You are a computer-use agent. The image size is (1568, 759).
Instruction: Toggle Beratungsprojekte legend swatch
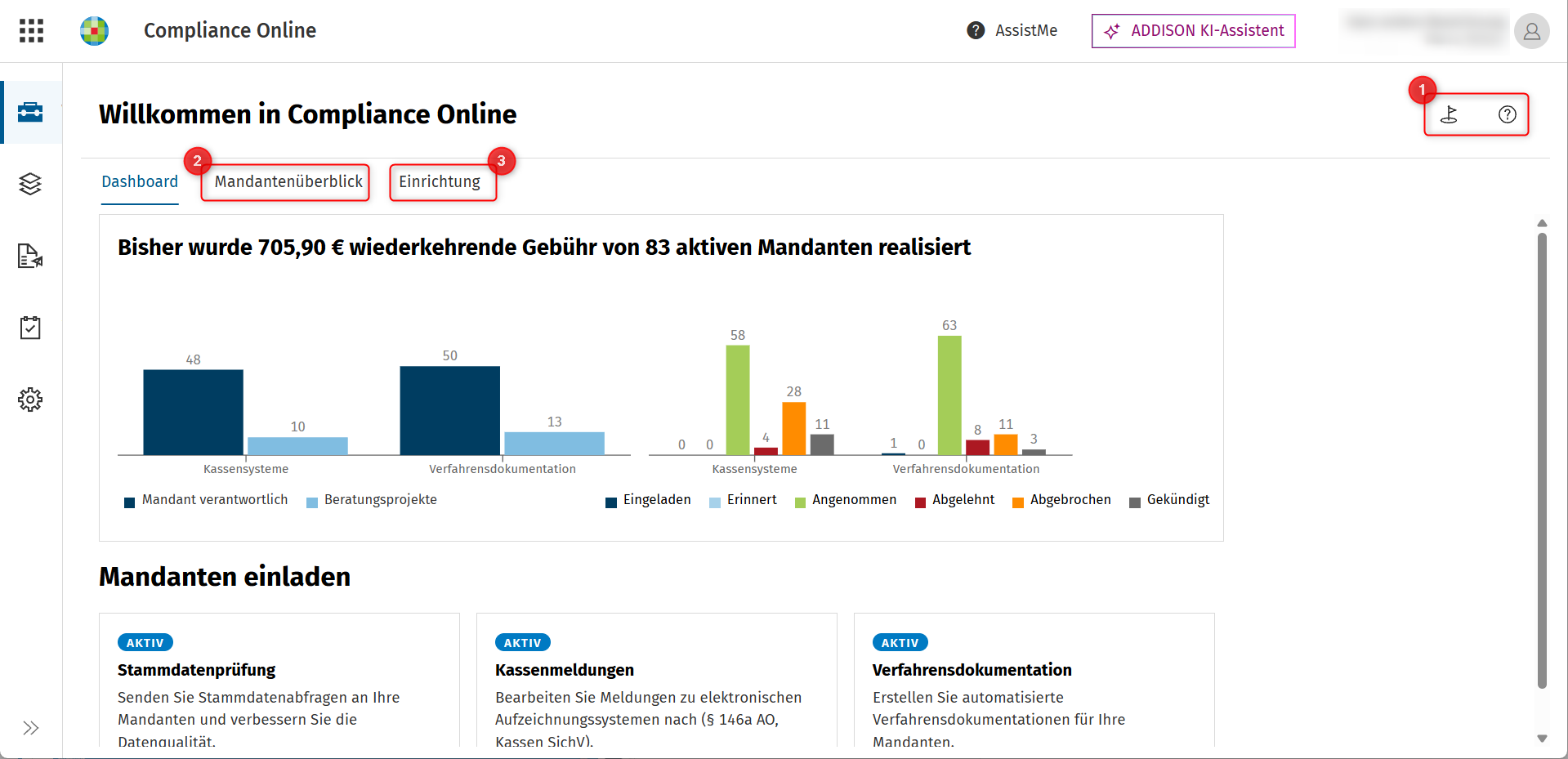click(311, 502)
